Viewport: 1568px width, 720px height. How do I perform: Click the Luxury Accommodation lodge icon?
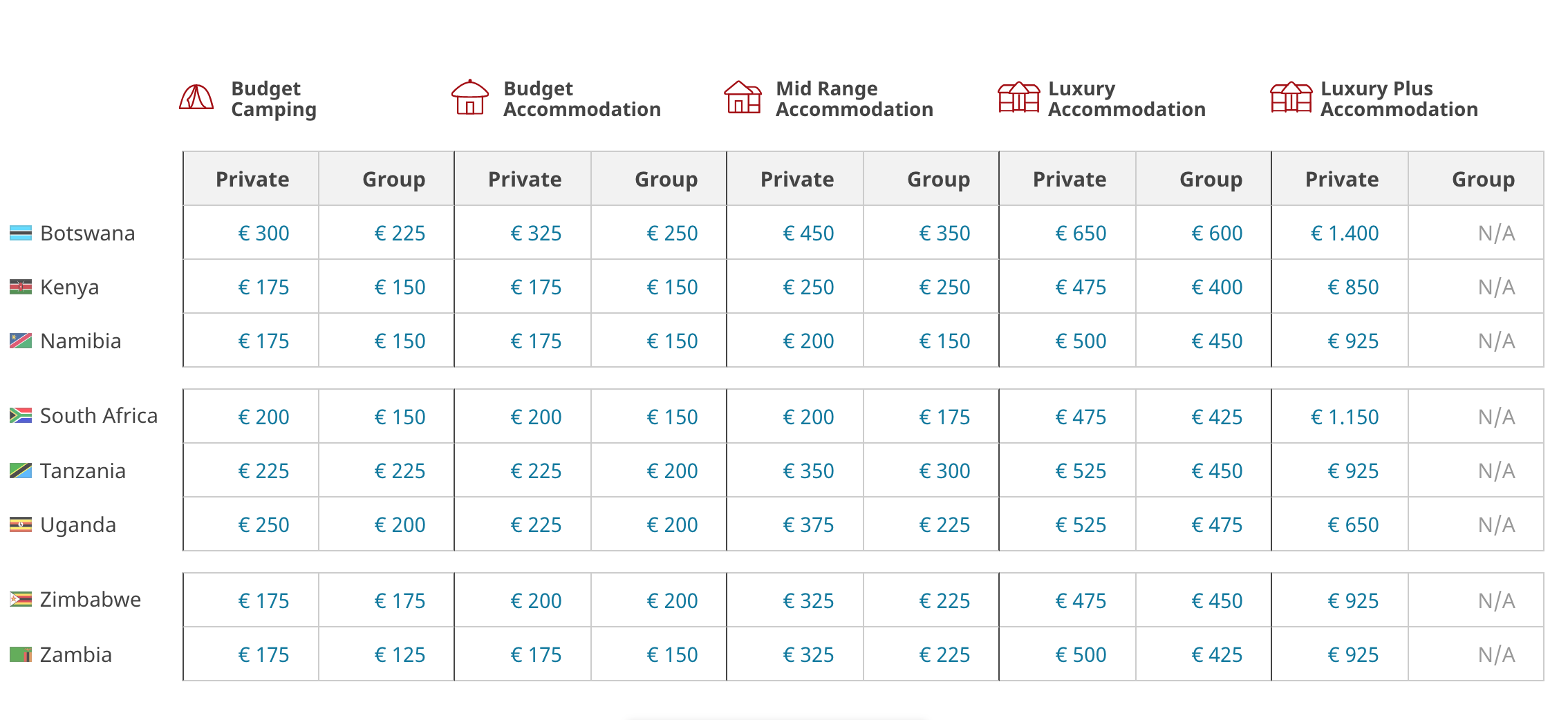(1018, 97)
